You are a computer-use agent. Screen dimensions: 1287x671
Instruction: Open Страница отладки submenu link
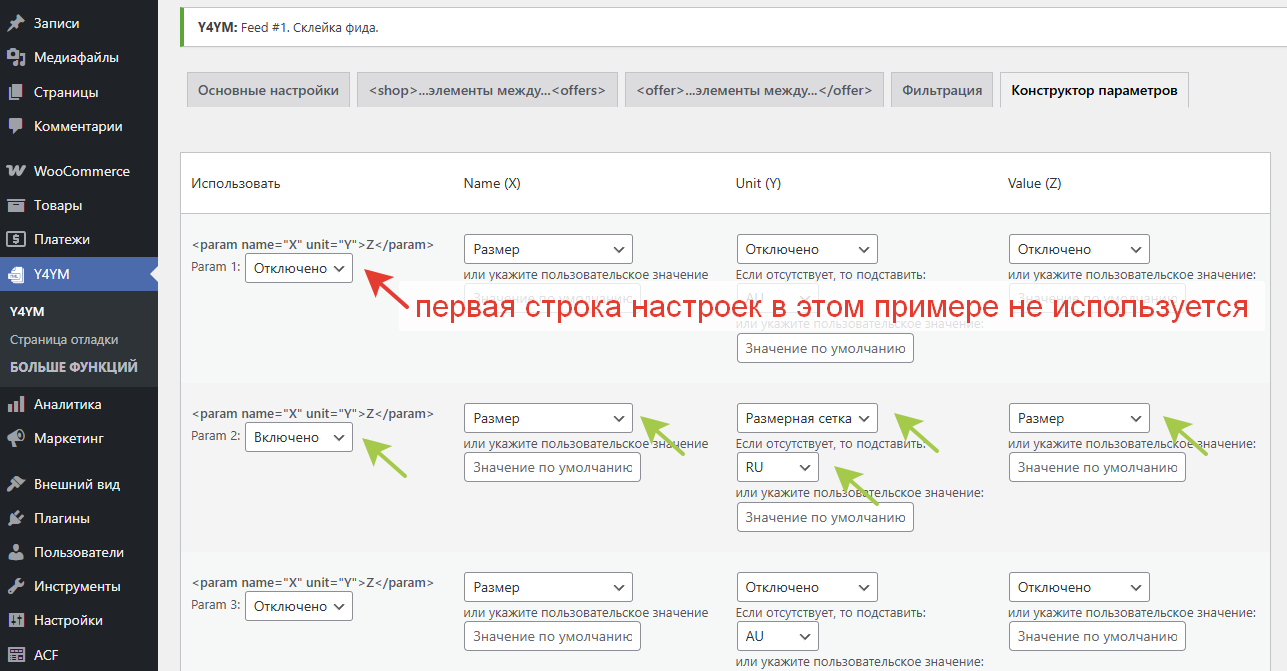click(64, 339)
